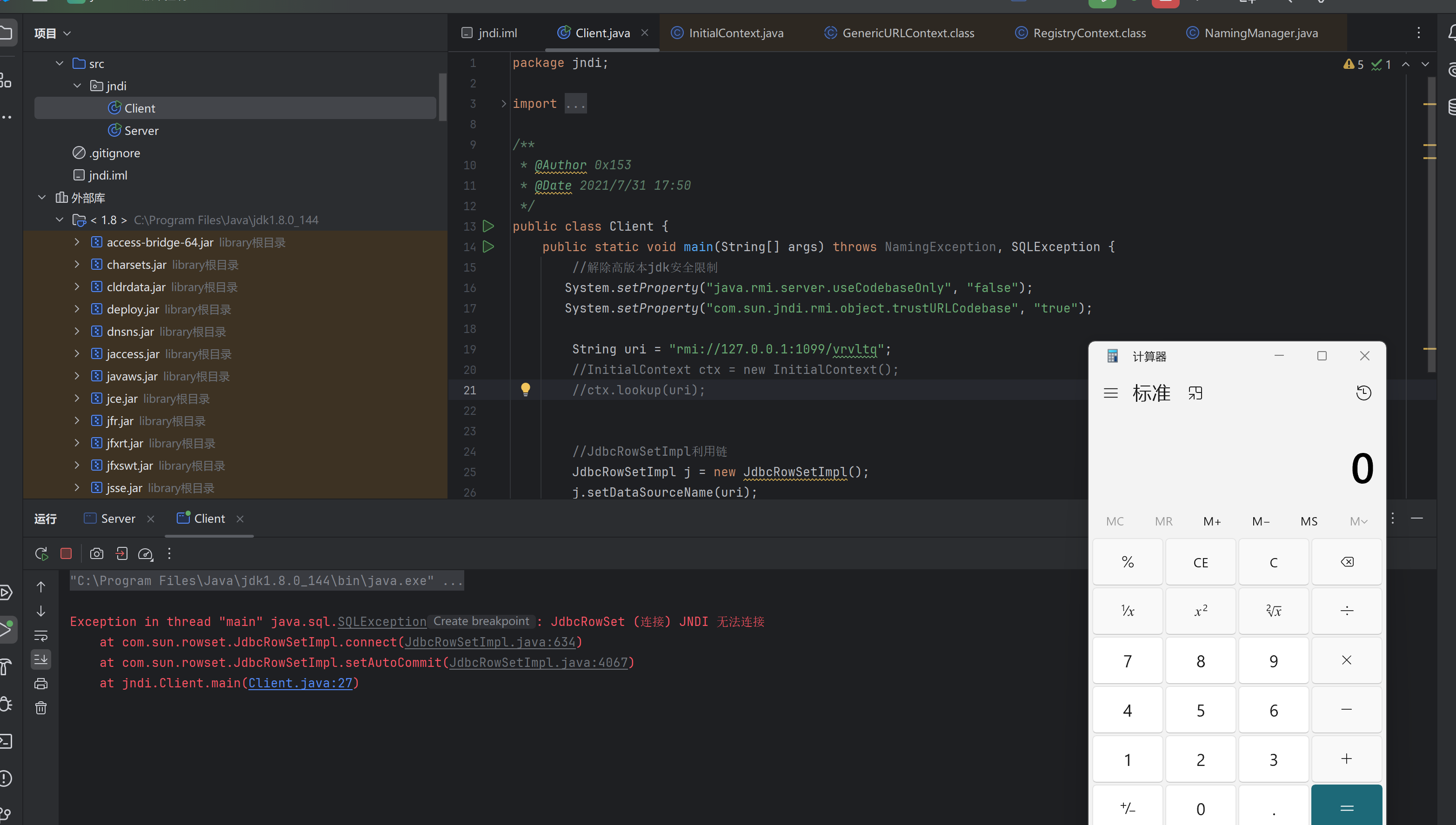1456x825 pixels.
Task: Open Client.java:27 stack trace link
Action: pyautogui.click(x=300, y=683)
